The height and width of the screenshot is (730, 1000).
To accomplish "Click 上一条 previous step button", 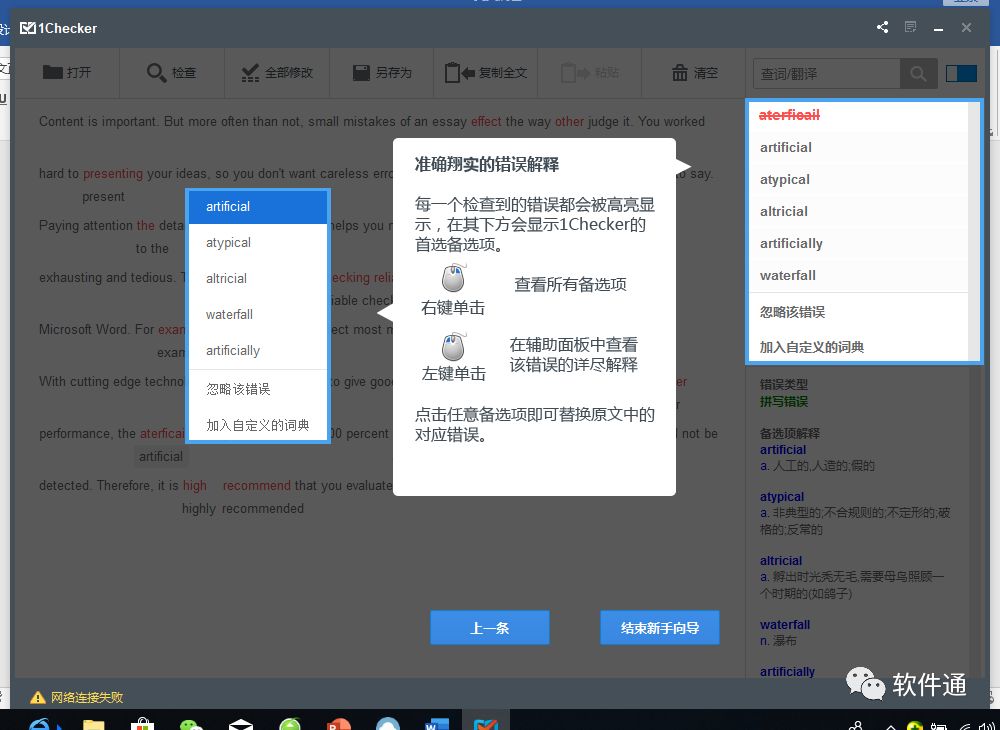I will pos(489,628).
